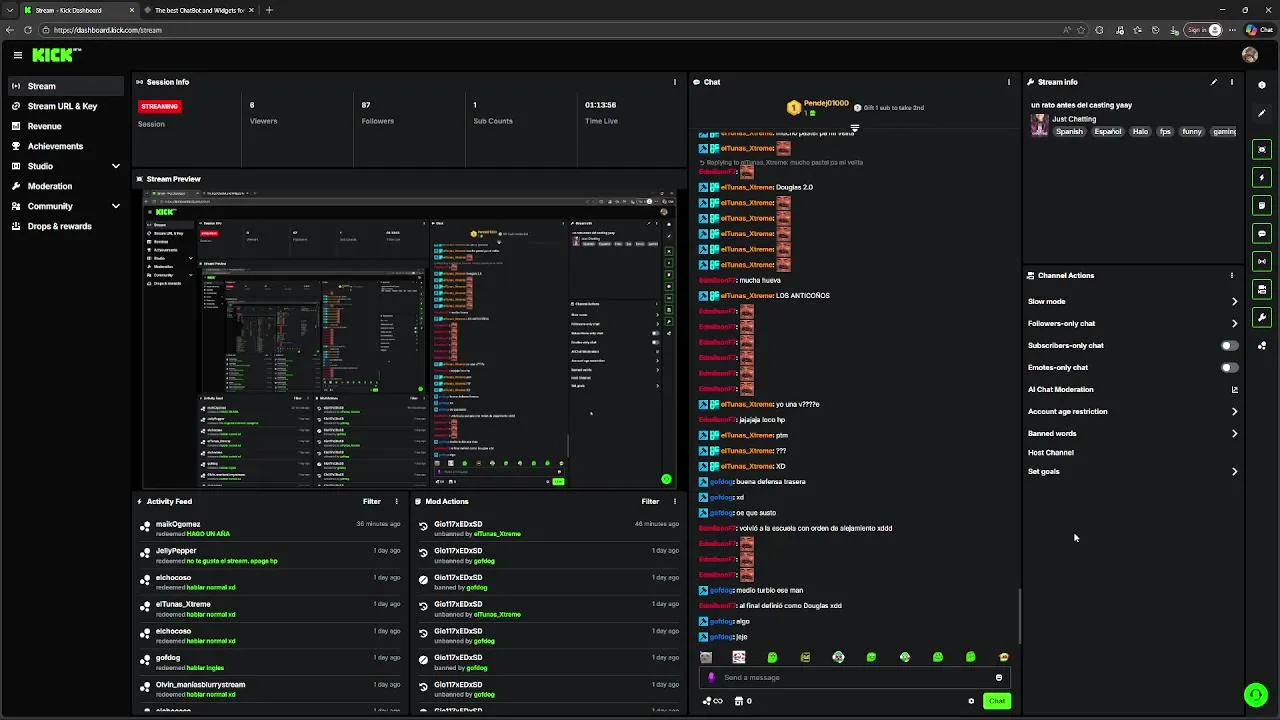Viewport: 1280px width, 720px height.
Task: Click the Stream Preview thumbnail
Action: pyautogui.click(x=410, y=340)
